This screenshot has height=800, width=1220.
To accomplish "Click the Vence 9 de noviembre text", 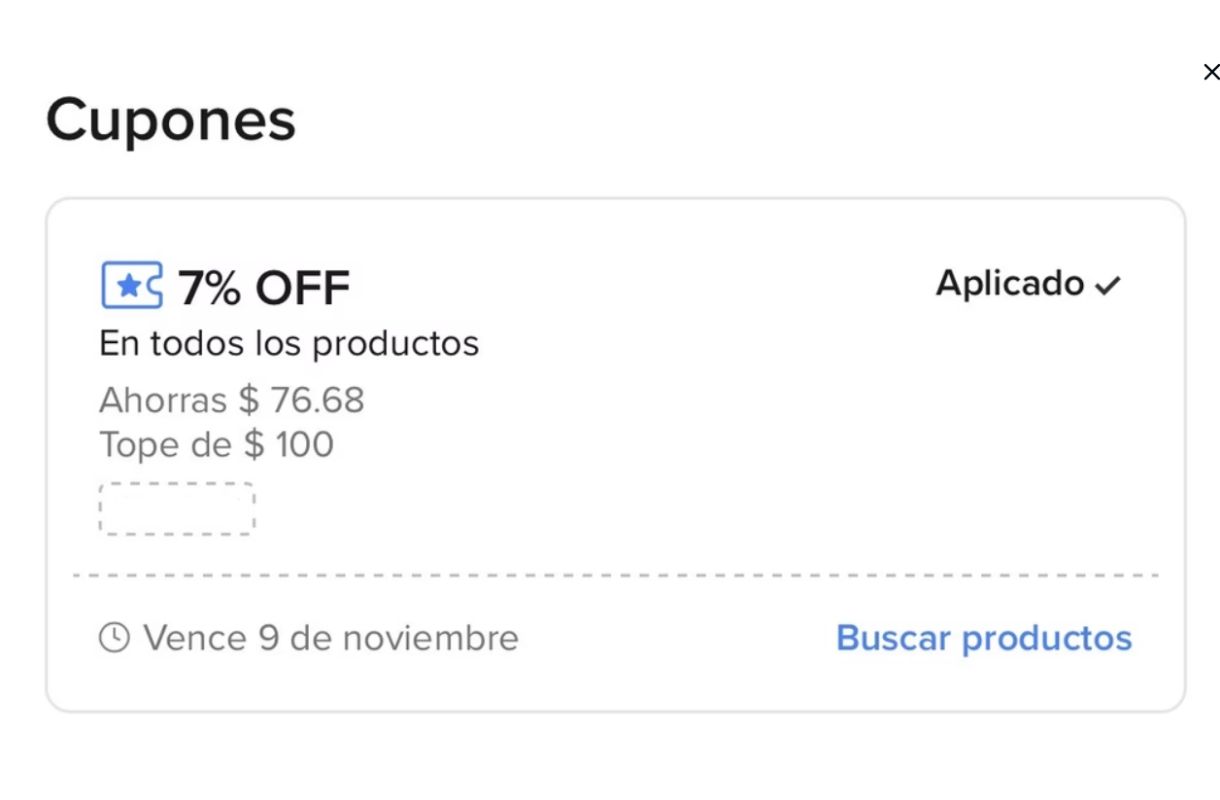I will (330, 637).
